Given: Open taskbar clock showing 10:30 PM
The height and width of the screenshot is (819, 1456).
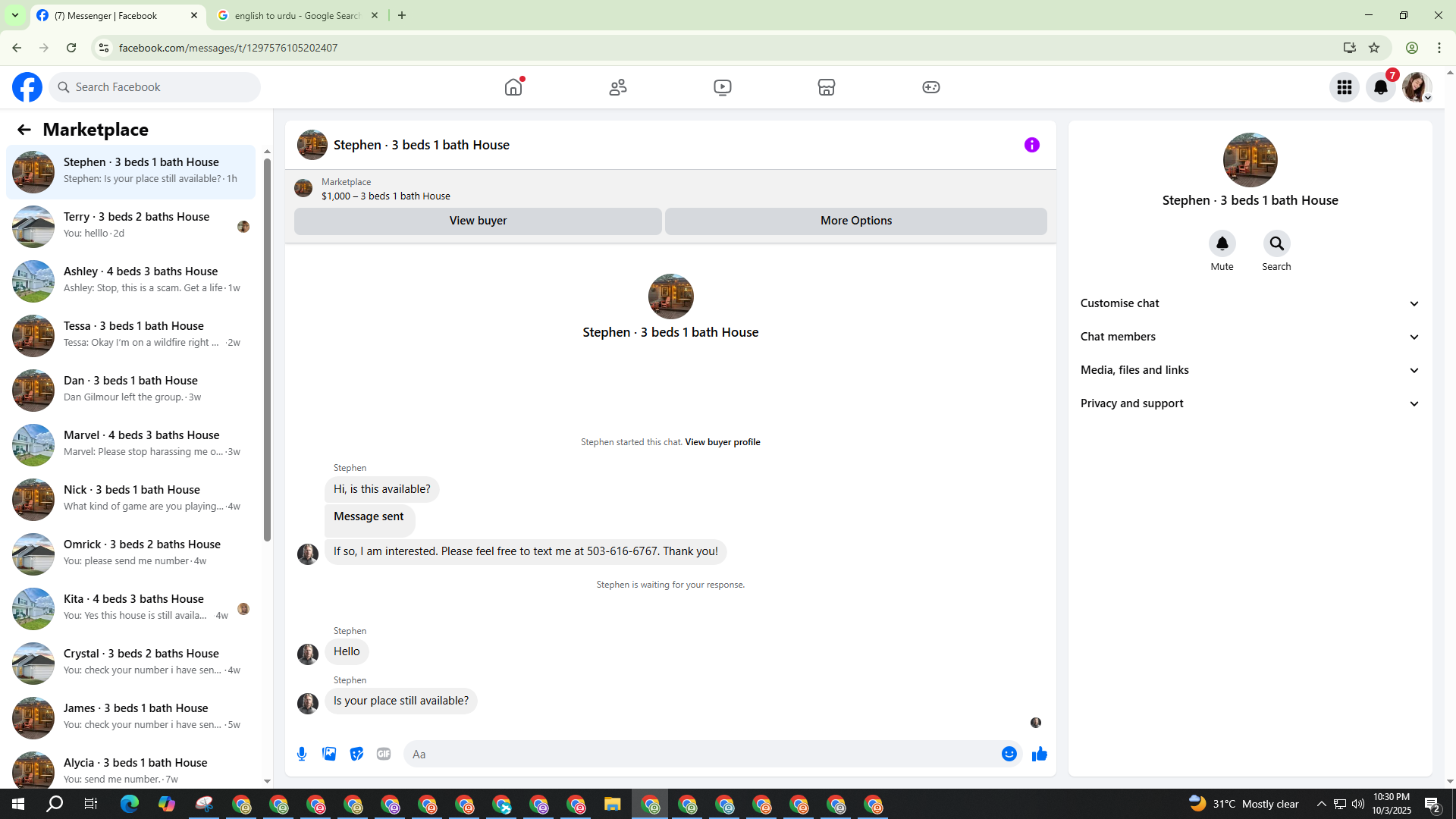Looking at the screenshot, I should click(x=1392, y=804).
